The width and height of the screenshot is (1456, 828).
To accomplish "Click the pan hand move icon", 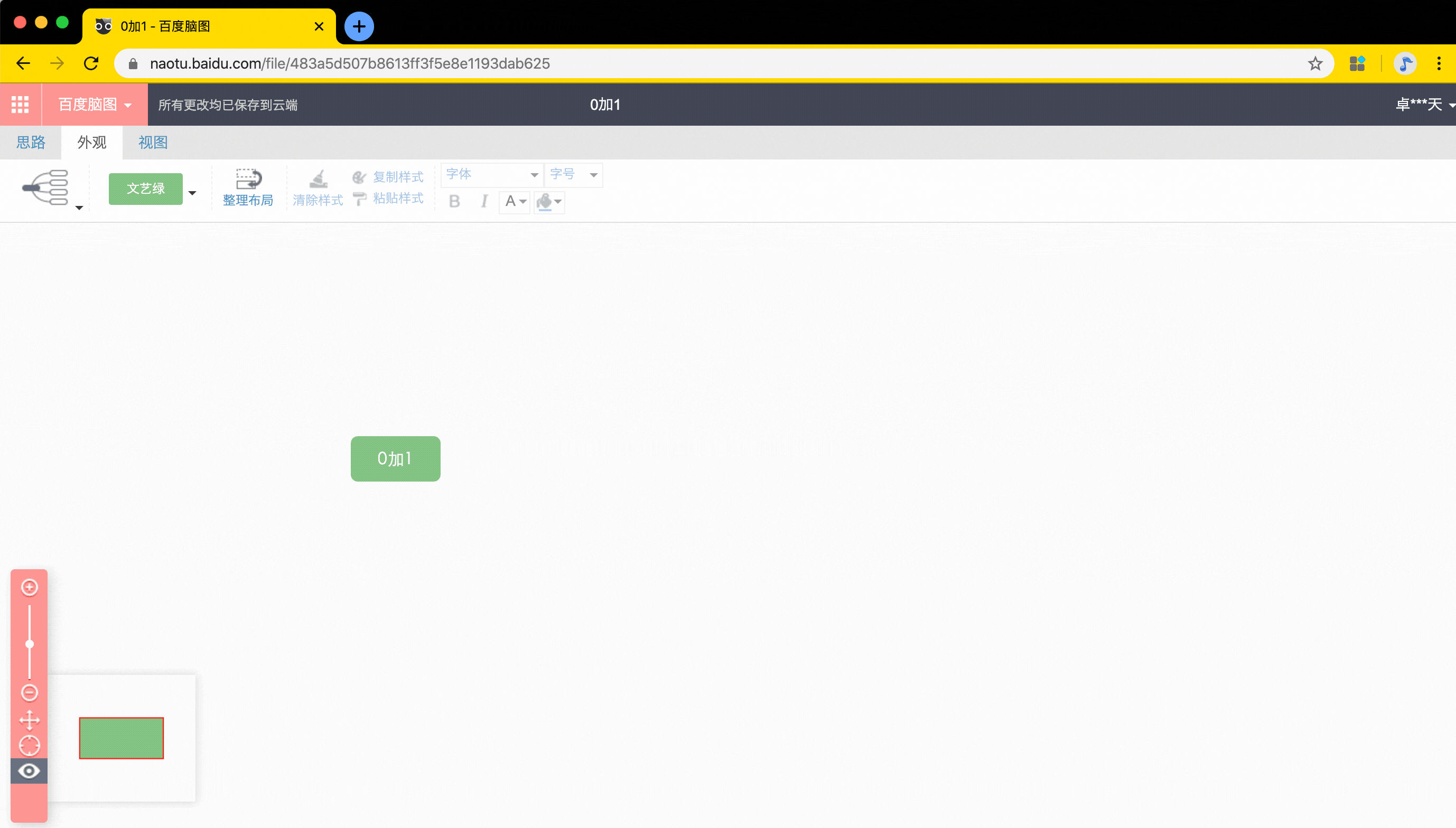I will tap(30, 720).
